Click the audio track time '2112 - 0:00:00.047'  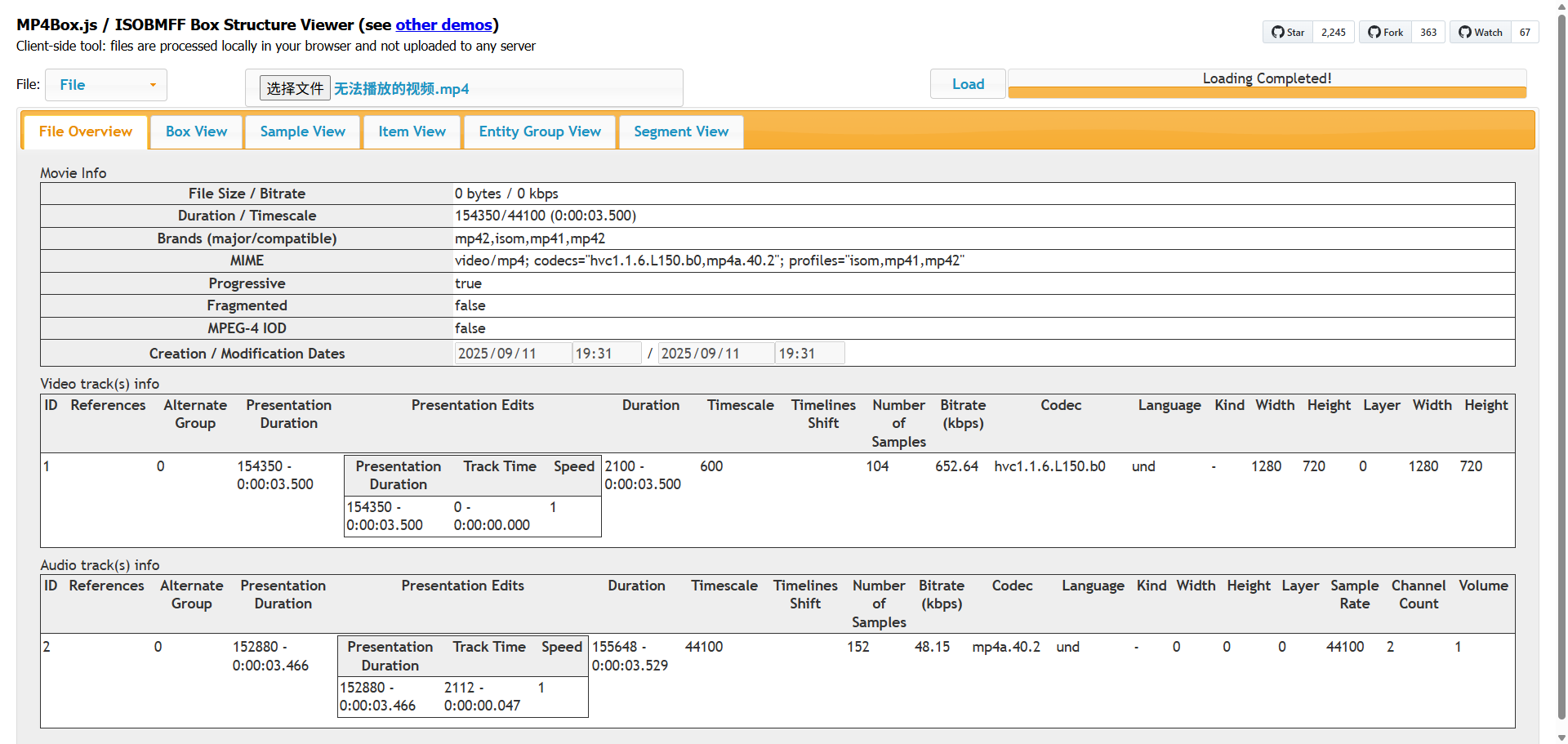pyautogui.click(x=483, y=697)
